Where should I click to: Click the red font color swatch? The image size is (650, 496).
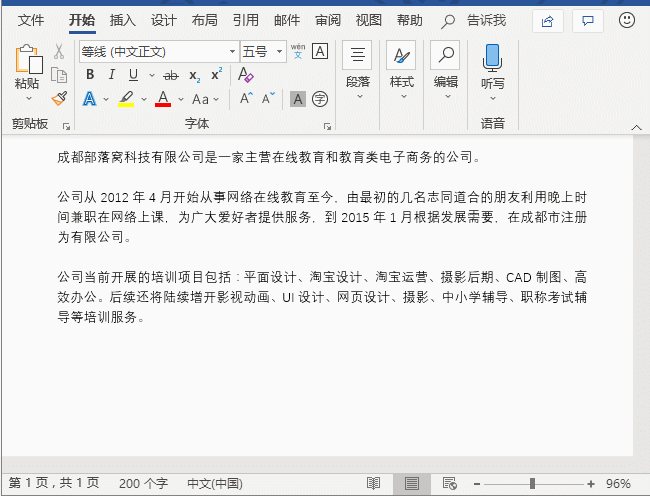(163, 98)
